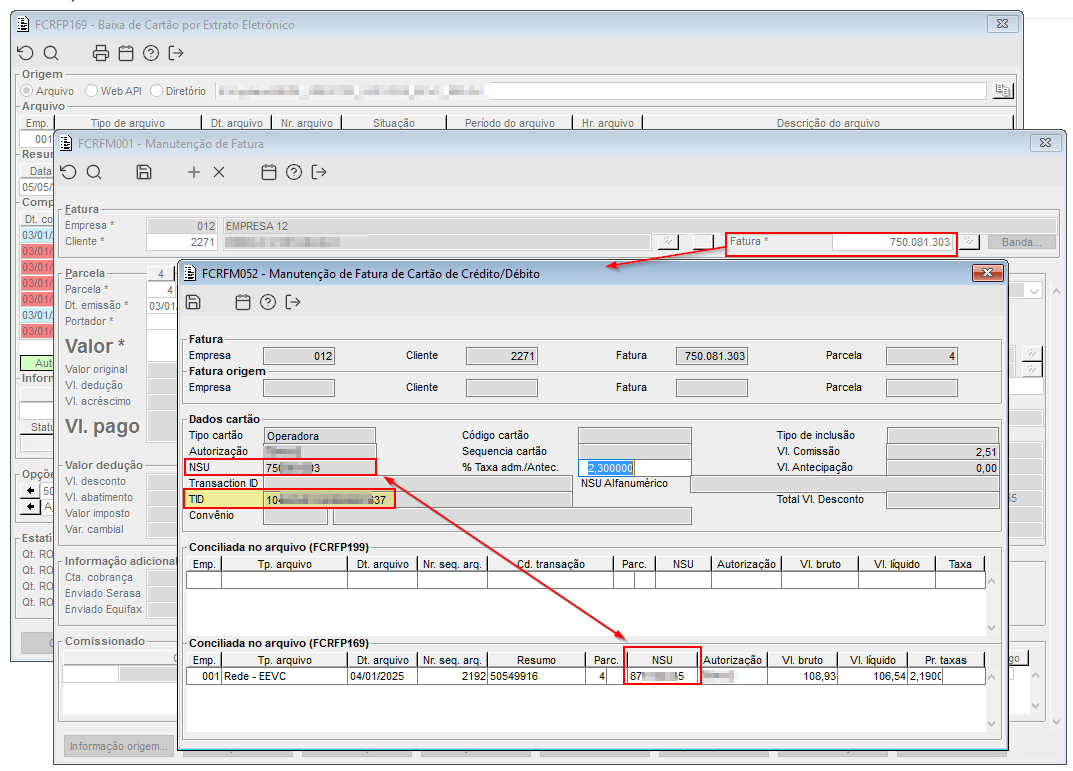Click Tipo cartão Operadora field

click(x=320, y=436)
